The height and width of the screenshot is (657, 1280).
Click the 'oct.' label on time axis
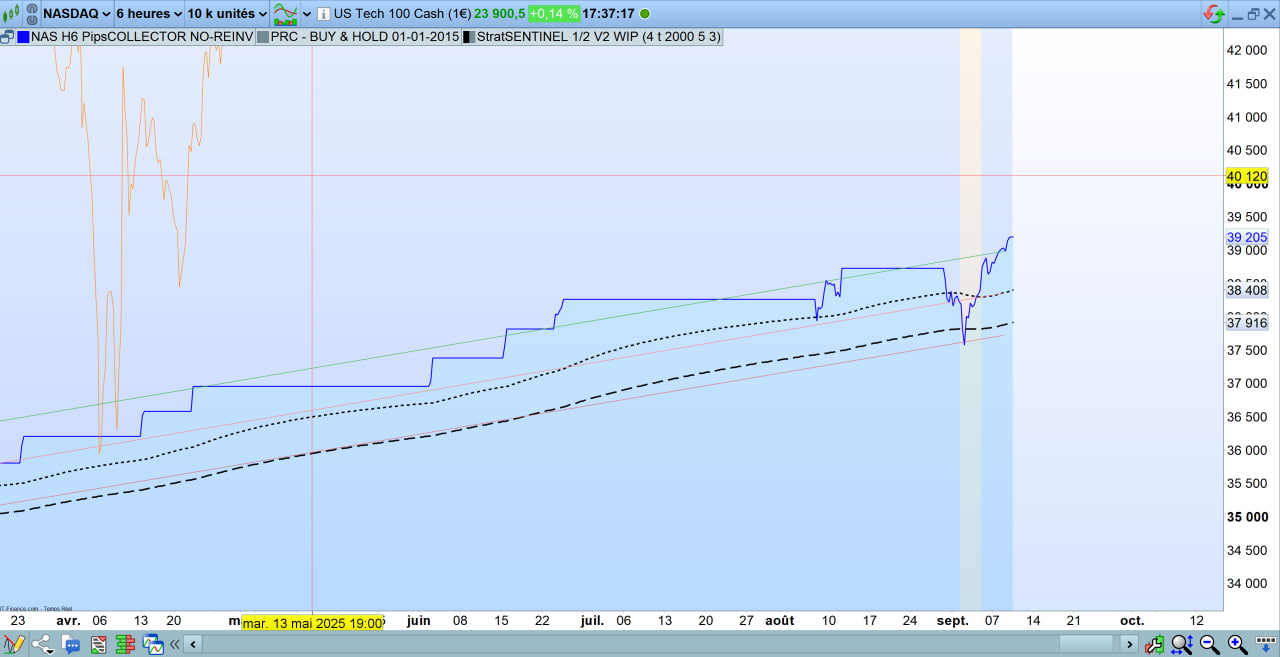click(1131, 620)
